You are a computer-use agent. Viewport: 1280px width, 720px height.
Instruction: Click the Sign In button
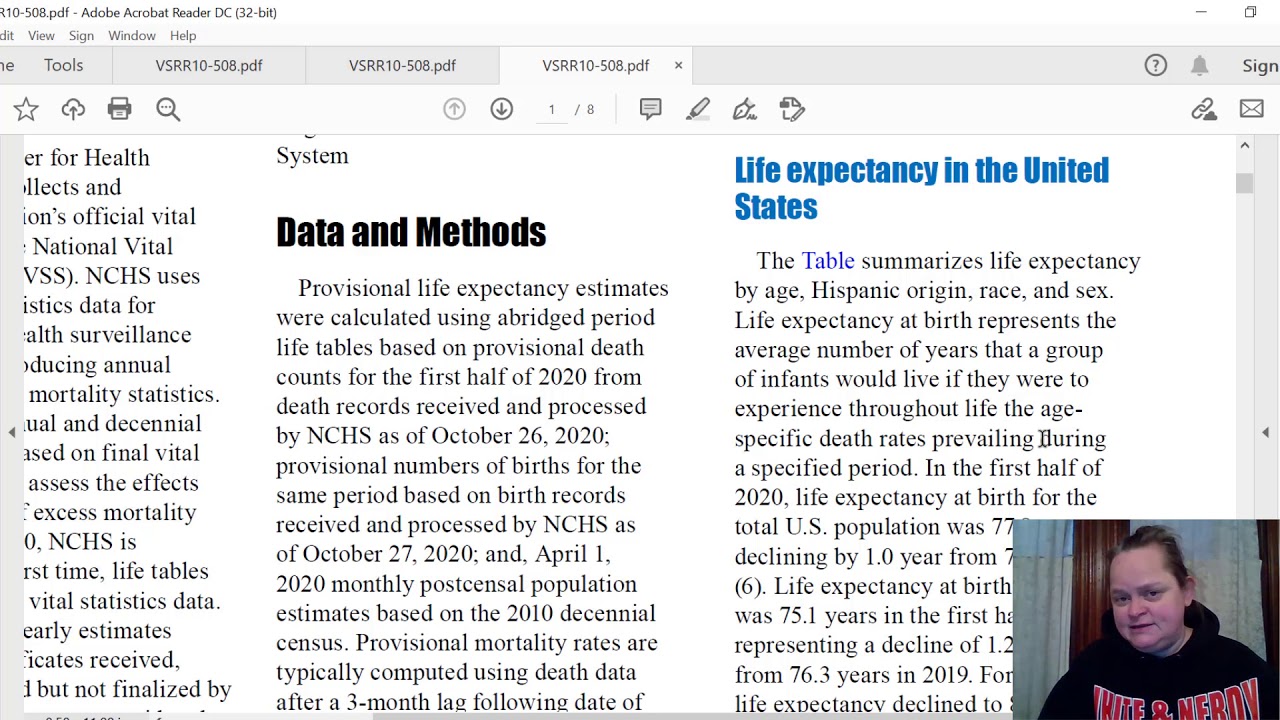pyautogui.click(x=1260, y=66)
